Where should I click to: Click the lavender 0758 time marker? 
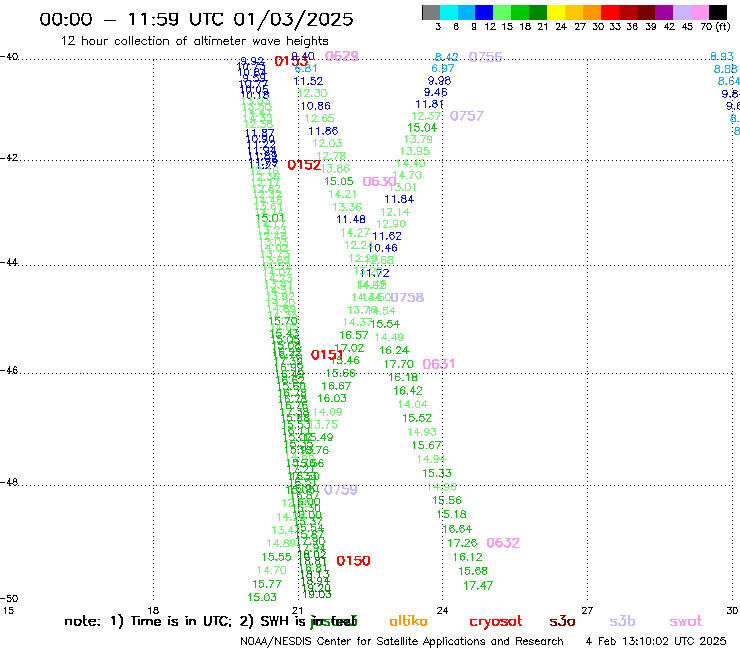[407, 297]
